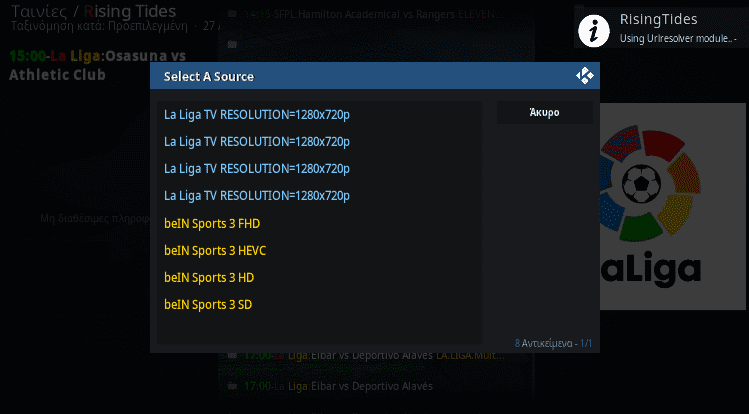The height and width of the screenshot is (414, 749).
Task: Select beIN Sports 3 FHD source
Action: 319,223
